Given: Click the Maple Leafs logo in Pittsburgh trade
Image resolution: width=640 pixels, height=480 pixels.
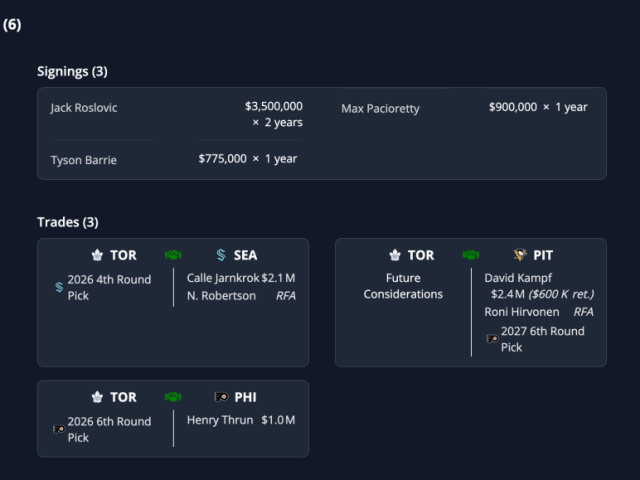Looking at the screenshot, I should click(395, 255).
